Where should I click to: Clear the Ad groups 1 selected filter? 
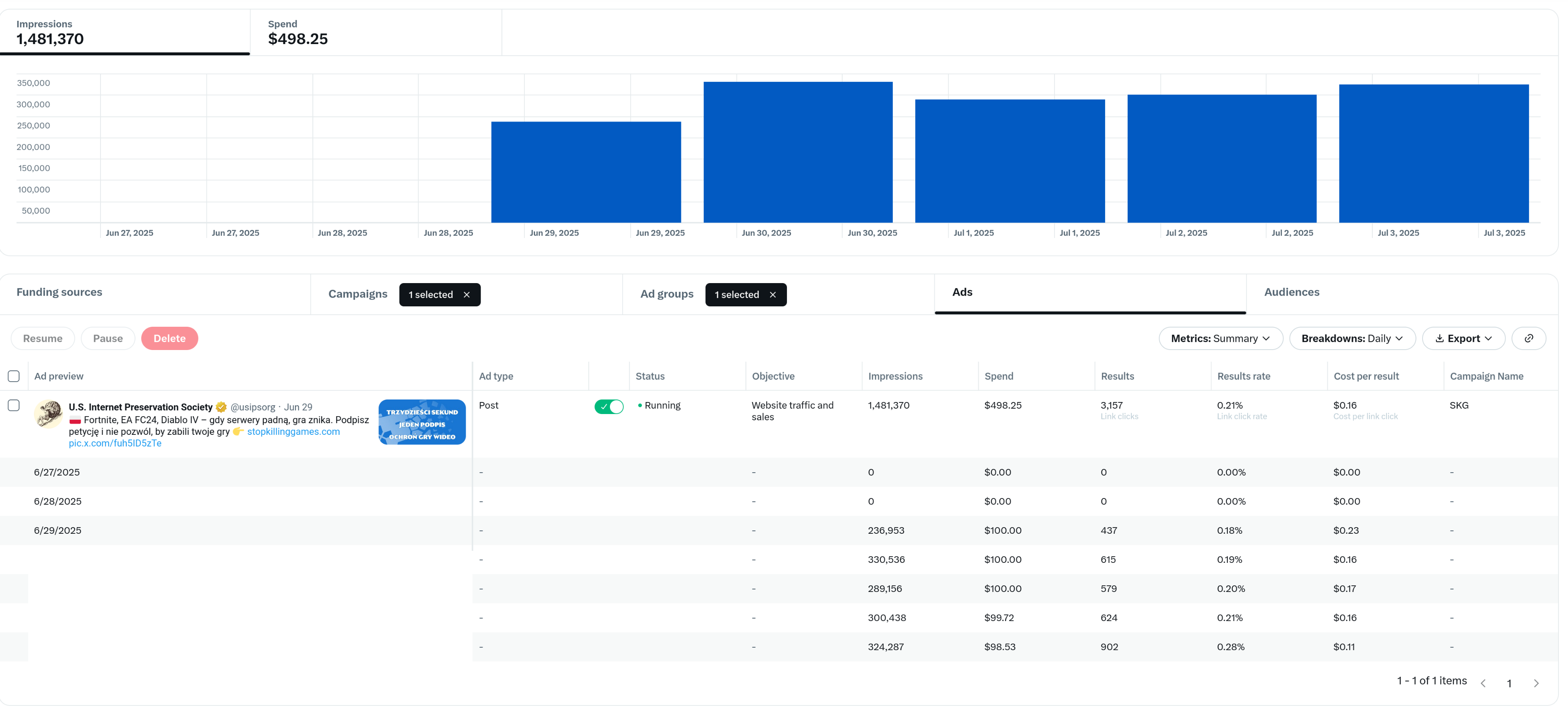click(773, 295)
